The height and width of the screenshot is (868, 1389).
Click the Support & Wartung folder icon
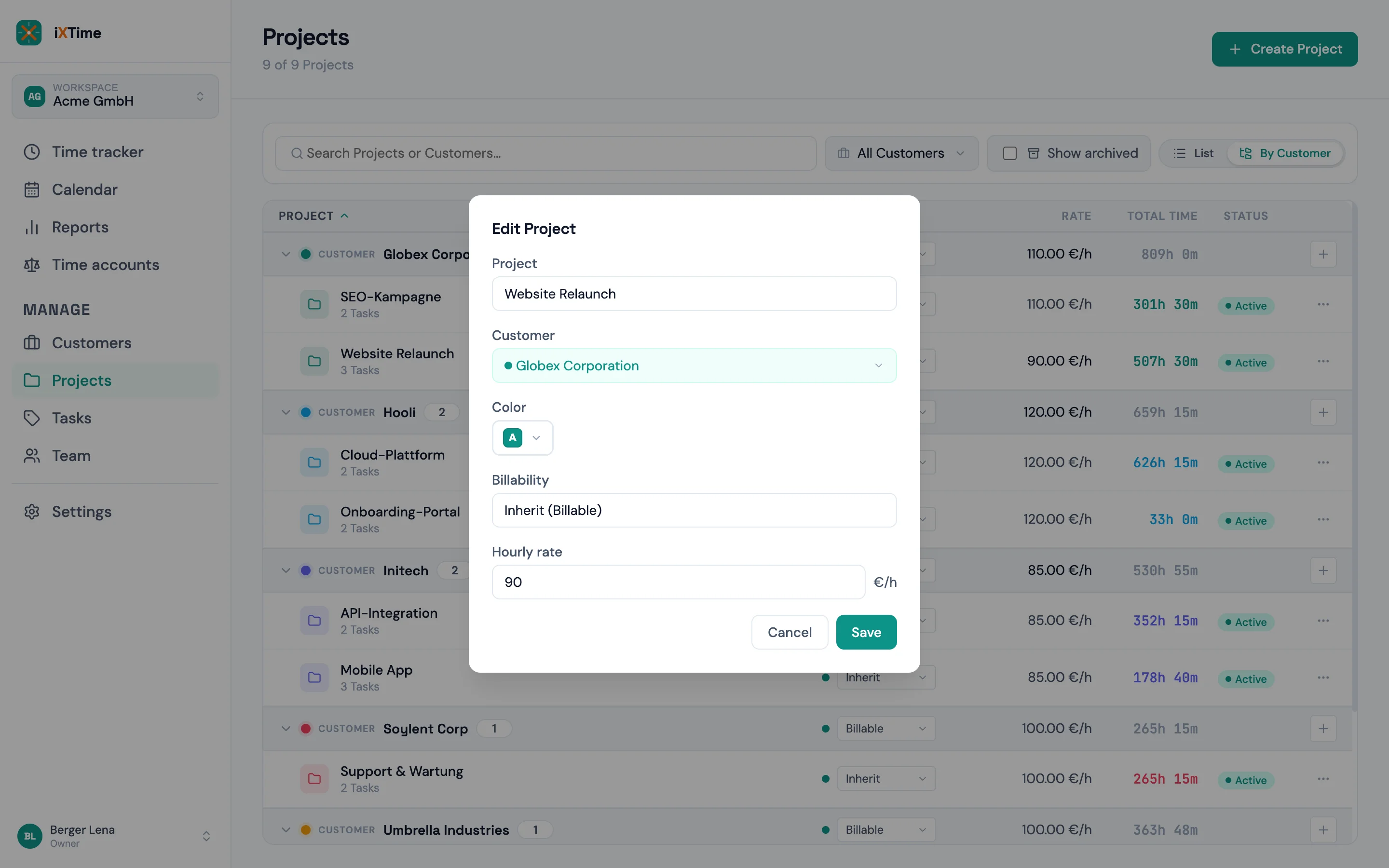click(x=314, y=778)
